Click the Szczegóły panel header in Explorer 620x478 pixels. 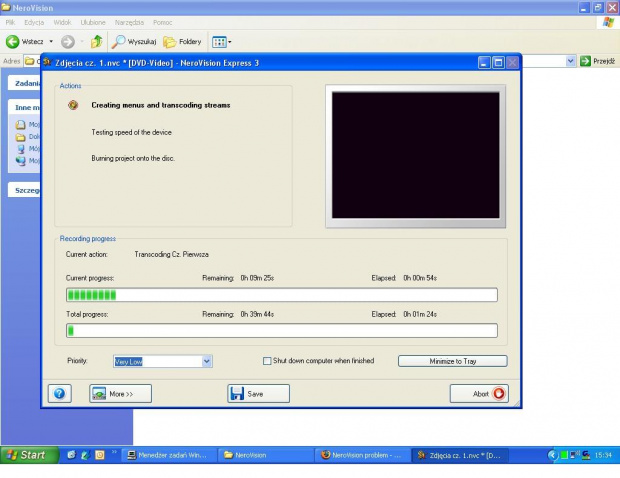pos(24,190)
